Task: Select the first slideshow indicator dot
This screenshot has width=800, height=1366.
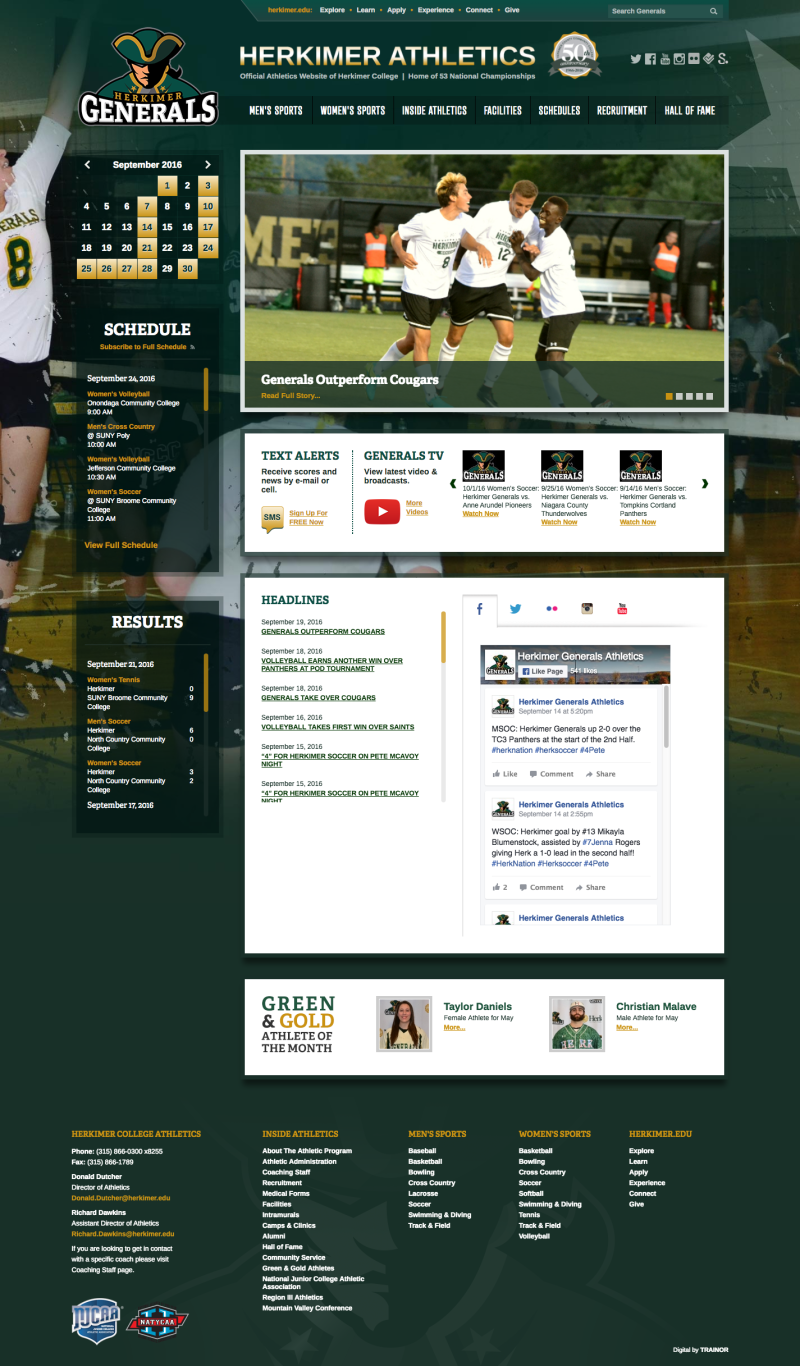Action: pyautogui.click(x=669, y=396)
